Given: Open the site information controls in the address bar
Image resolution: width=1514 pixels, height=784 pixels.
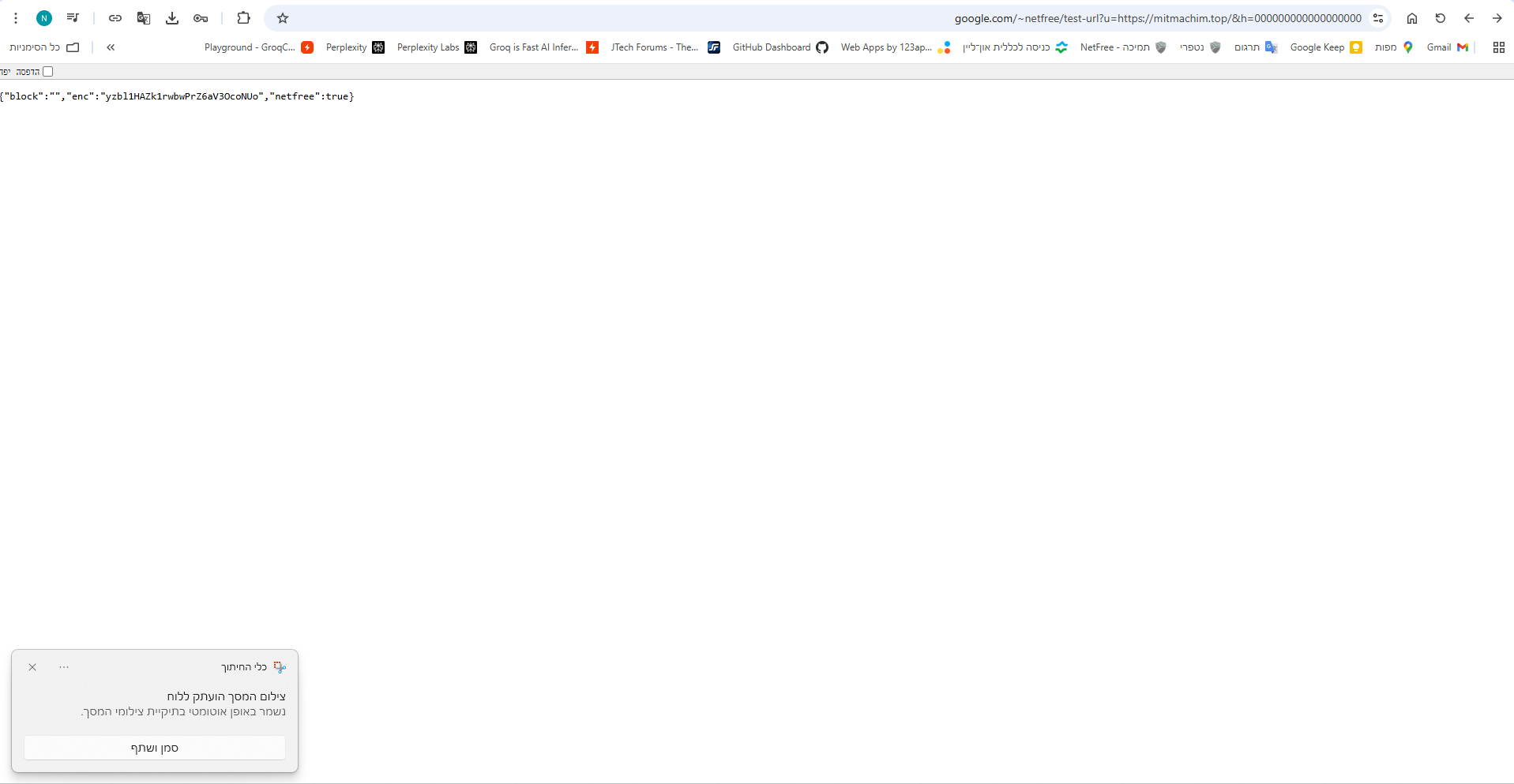Looking at the screenshot, I should point(1379,18).
